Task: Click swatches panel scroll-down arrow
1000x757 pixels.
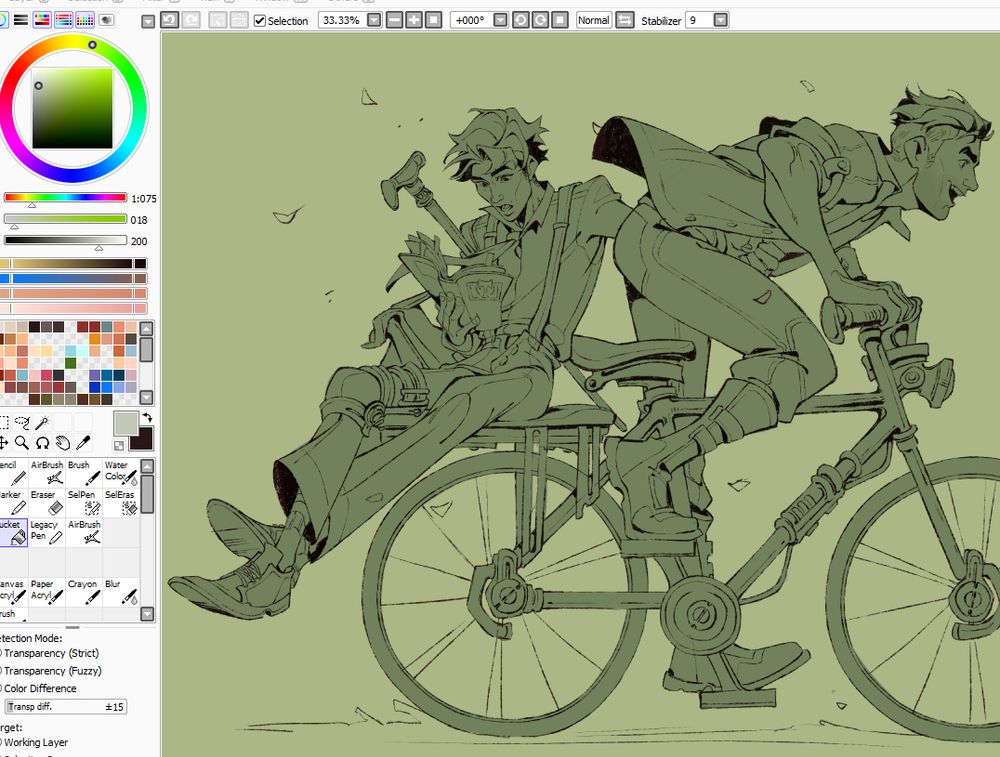Action: click(146, 397)
